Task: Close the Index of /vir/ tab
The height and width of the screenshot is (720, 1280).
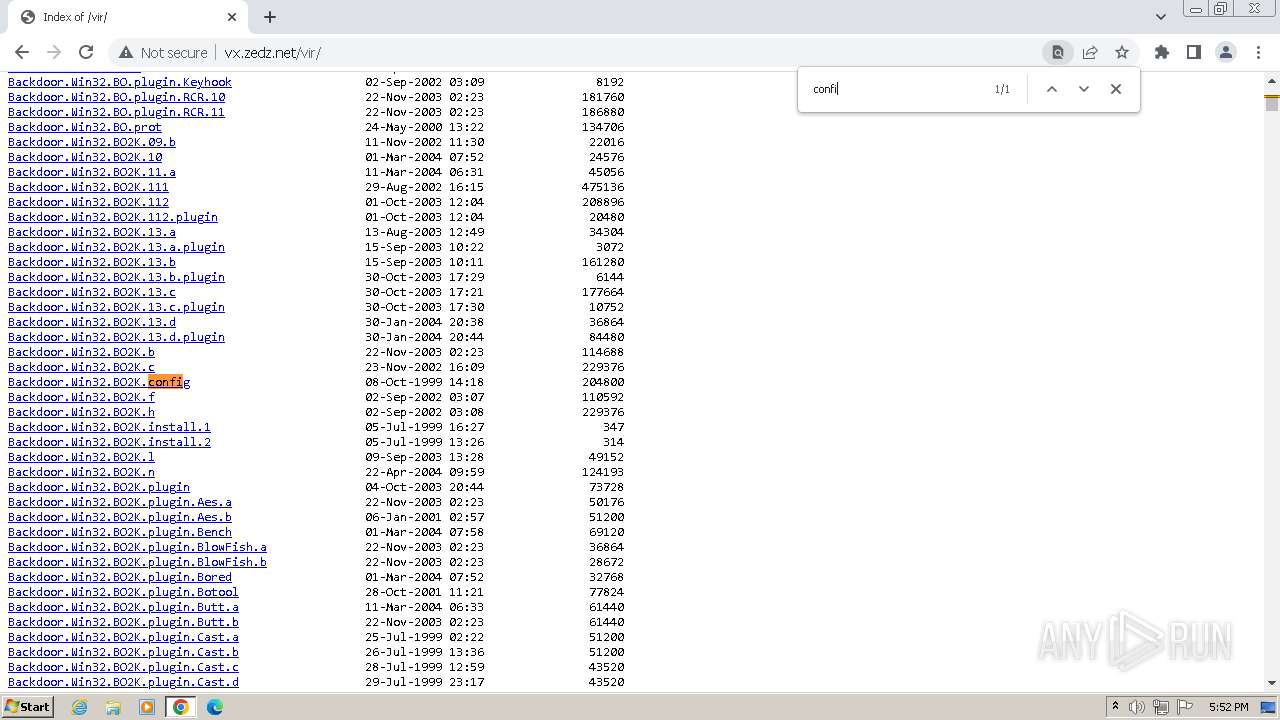Action: tap(232, 17)
